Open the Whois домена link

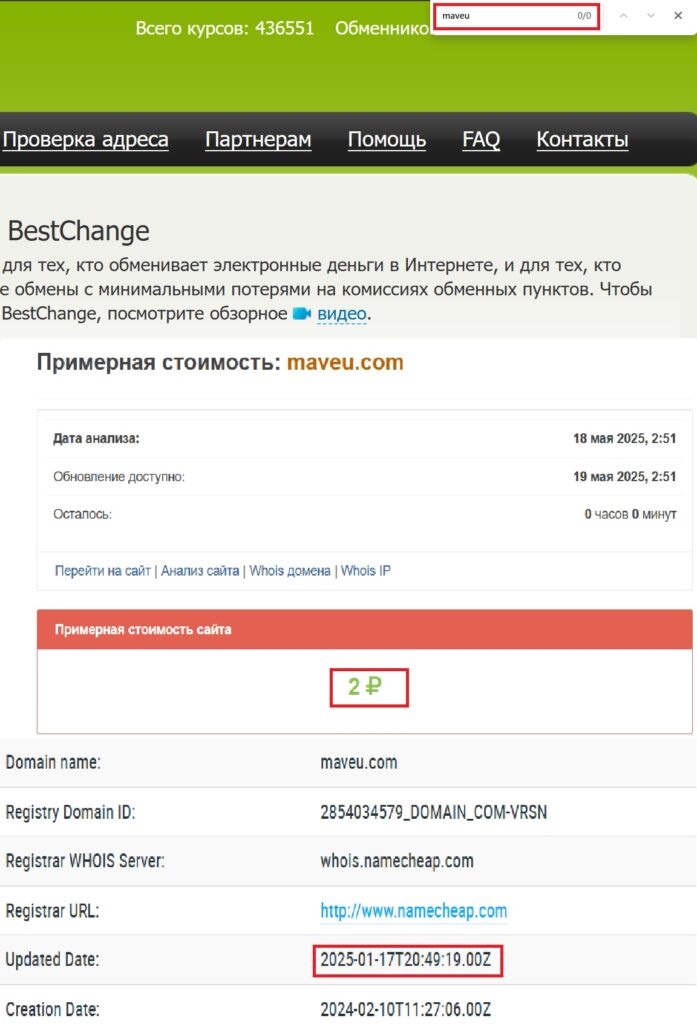tap(290, 571)
